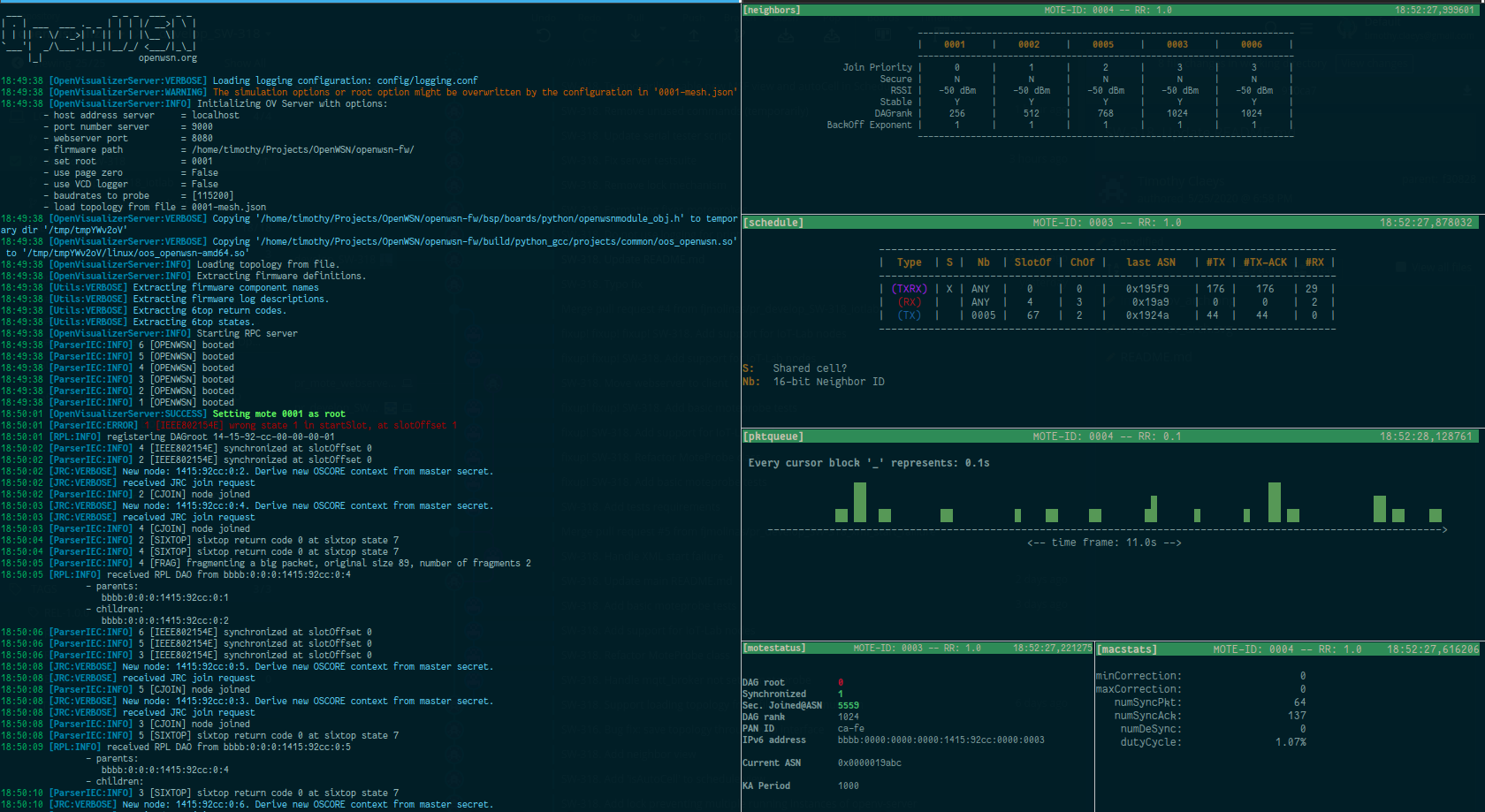The height and width of the screenshot is (812, 1485).
Task: Select the dutyCycle value 1.07%
Action: (x=1290, y=742)
